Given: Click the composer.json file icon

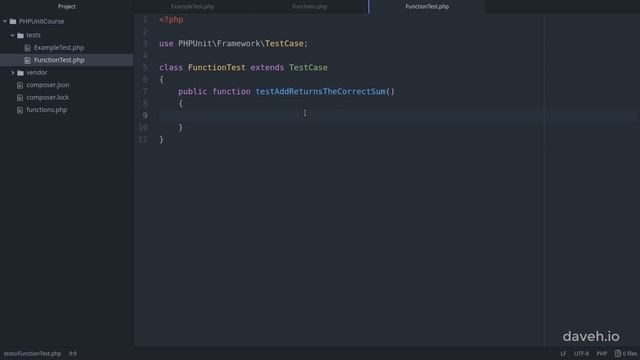Looking at the screenshot, I should [x=20, y=85].
